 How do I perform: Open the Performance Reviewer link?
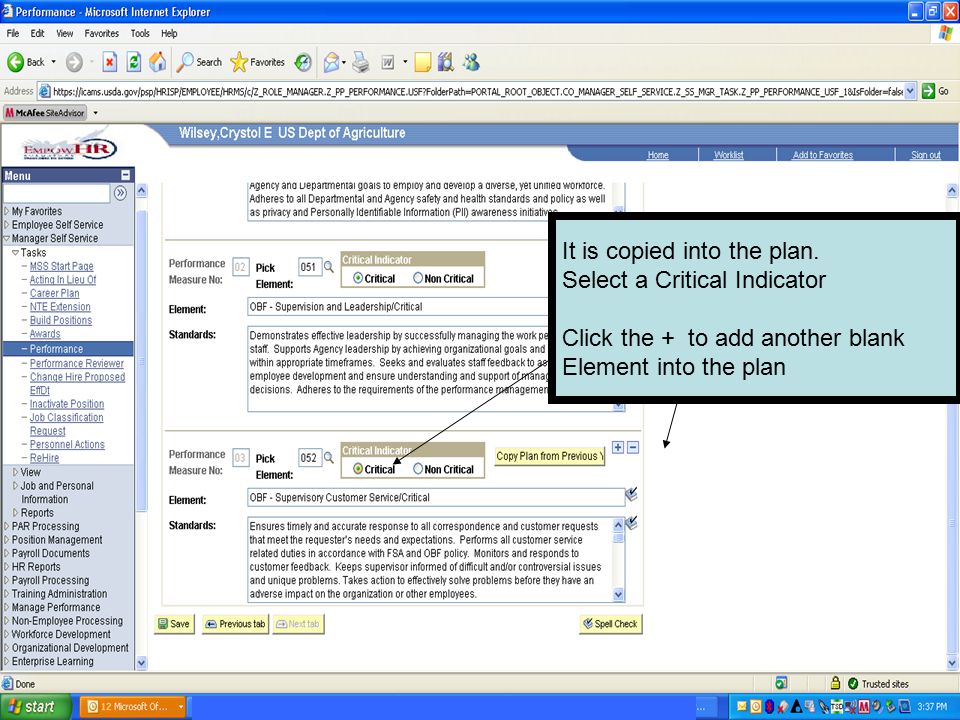77,363
